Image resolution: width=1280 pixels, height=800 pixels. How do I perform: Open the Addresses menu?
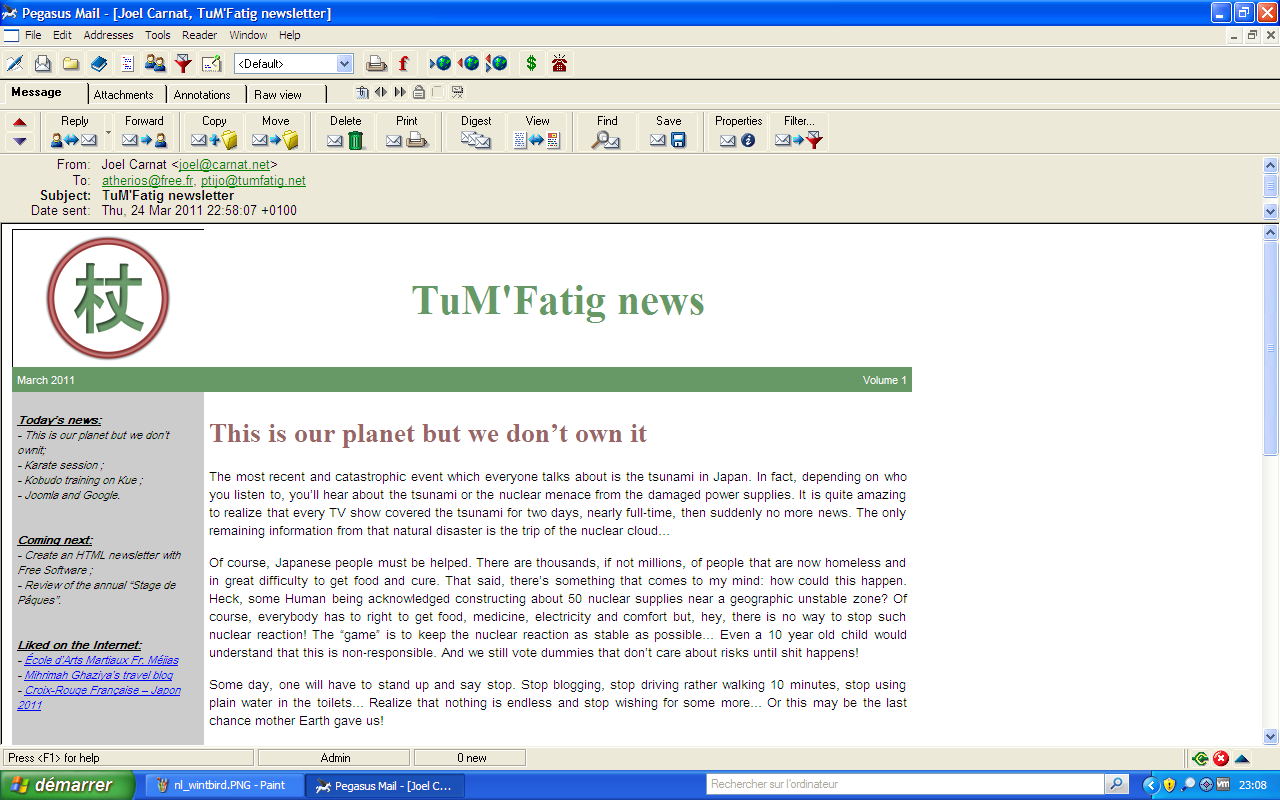pyautogui.click(x=108, y=35)
